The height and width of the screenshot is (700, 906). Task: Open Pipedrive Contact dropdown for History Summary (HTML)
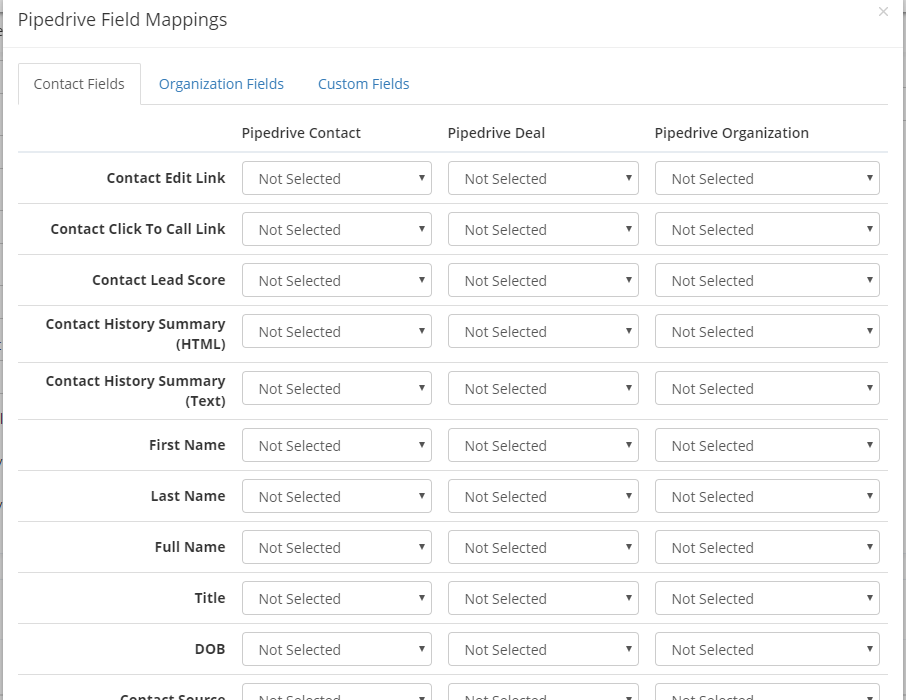[337, 331]
